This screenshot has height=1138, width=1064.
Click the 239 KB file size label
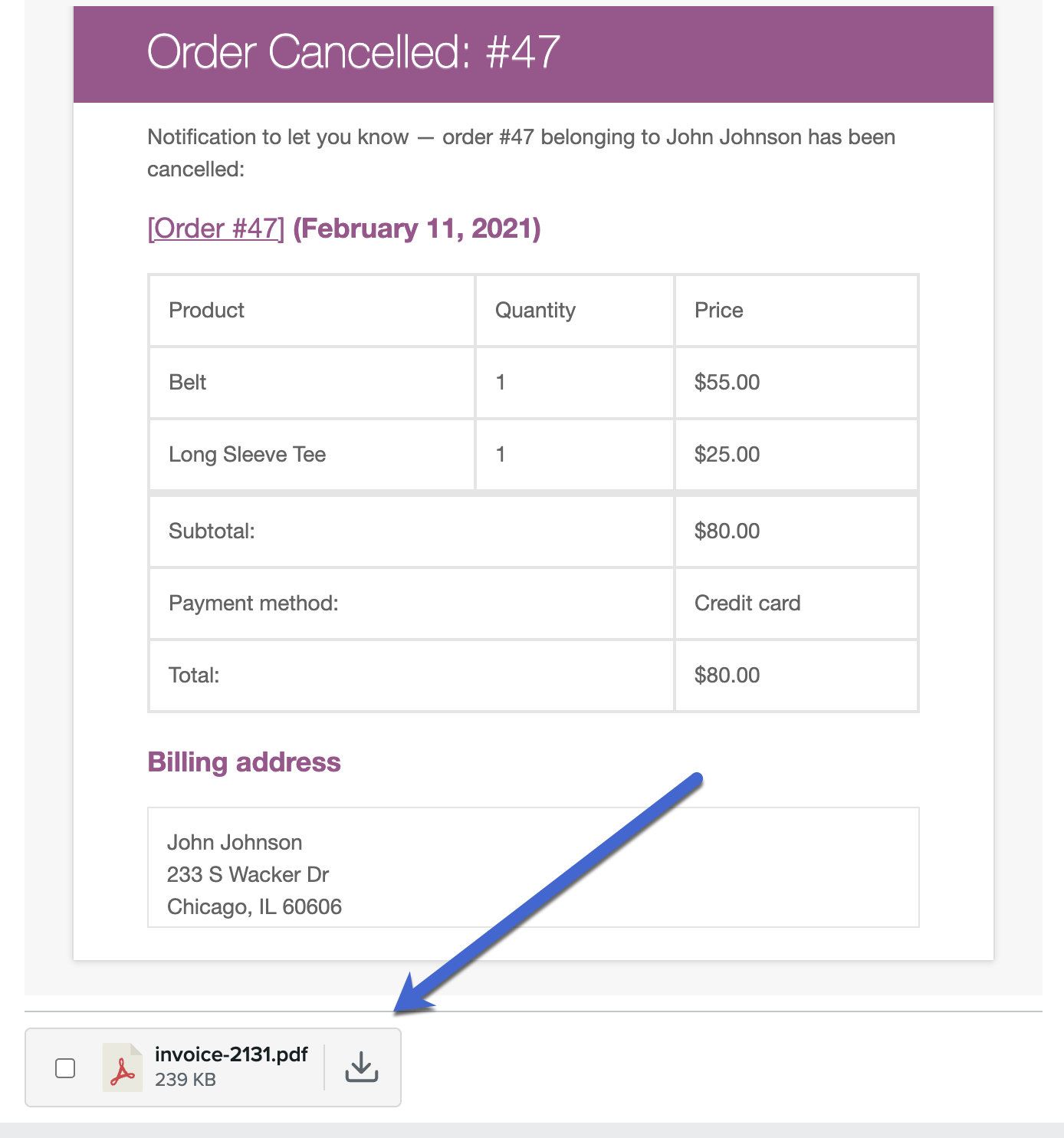[x=186, y=1080]
